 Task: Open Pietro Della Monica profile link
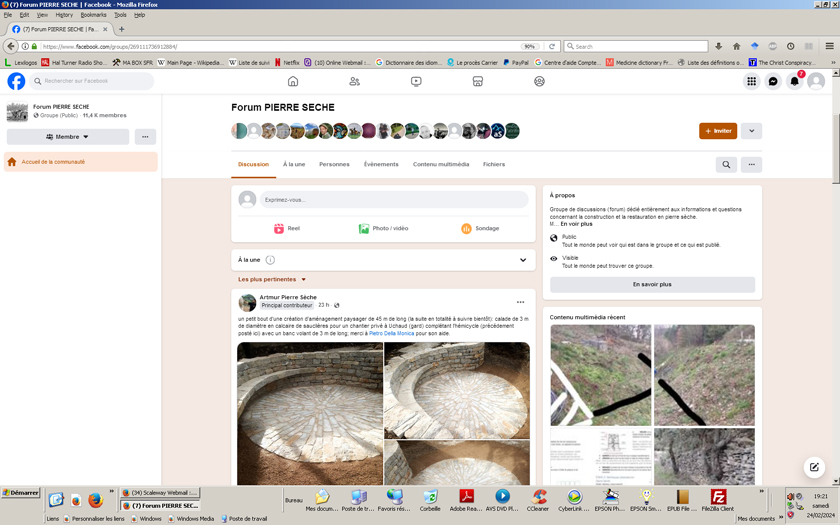coord(392,333)
